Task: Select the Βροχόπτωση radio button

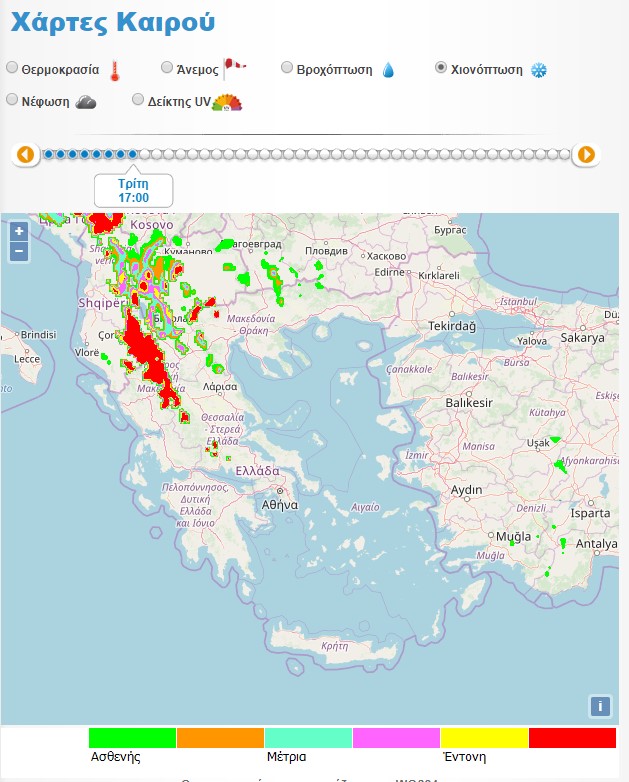Action: [x=287, y=67]
